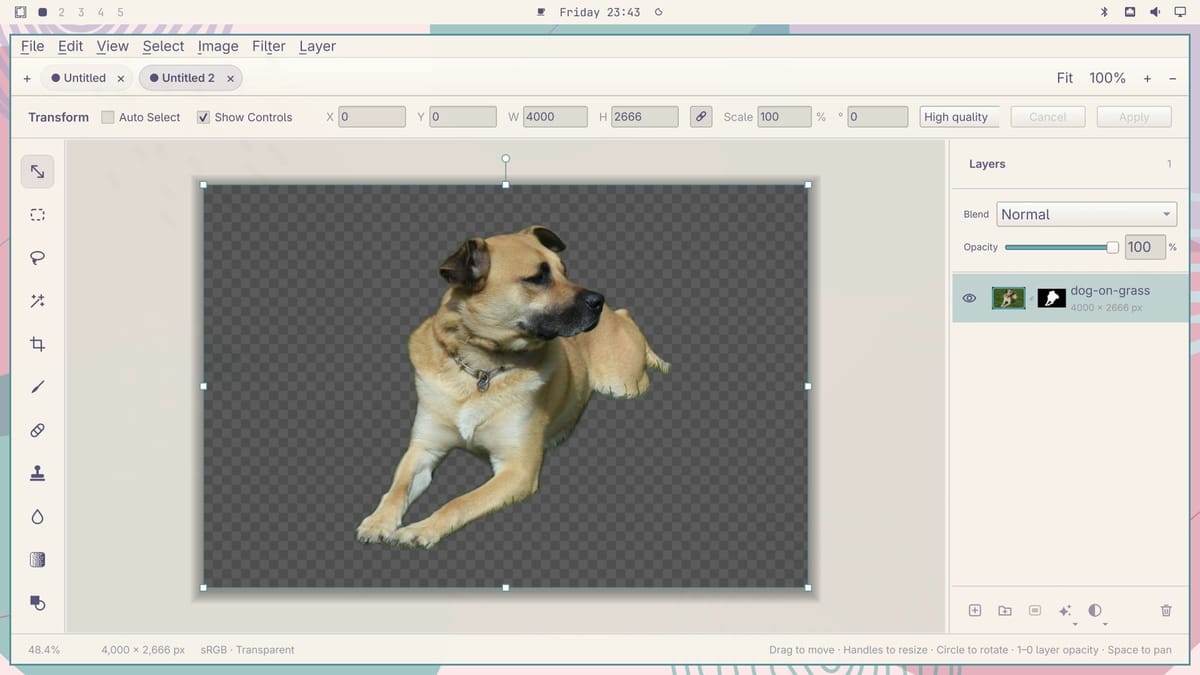This screenshot has height=675, width=1200.
Task: Open the Blend mode Normal dropdown
Action: (1087, 214)
